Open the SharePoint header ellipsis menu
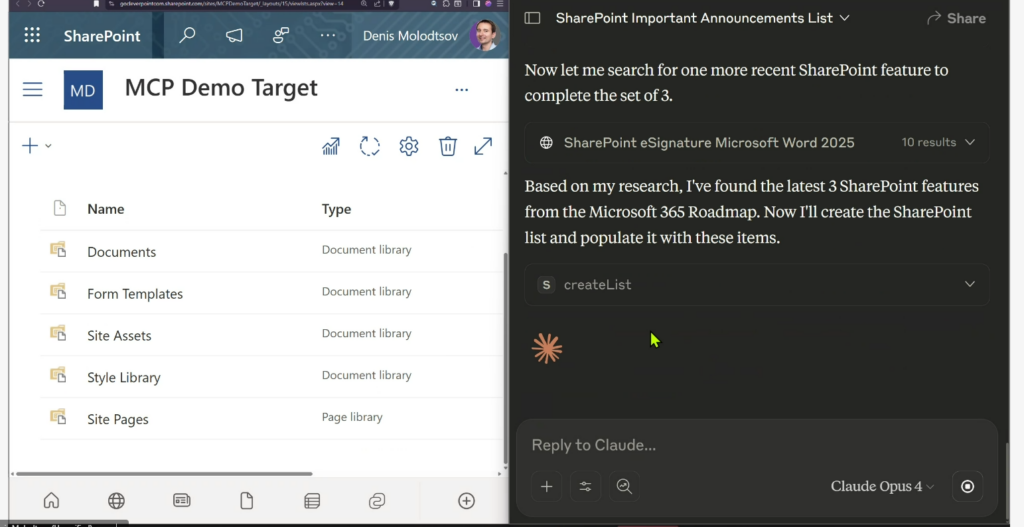This screenshot has width=1024, height=527. coord(328,35)
